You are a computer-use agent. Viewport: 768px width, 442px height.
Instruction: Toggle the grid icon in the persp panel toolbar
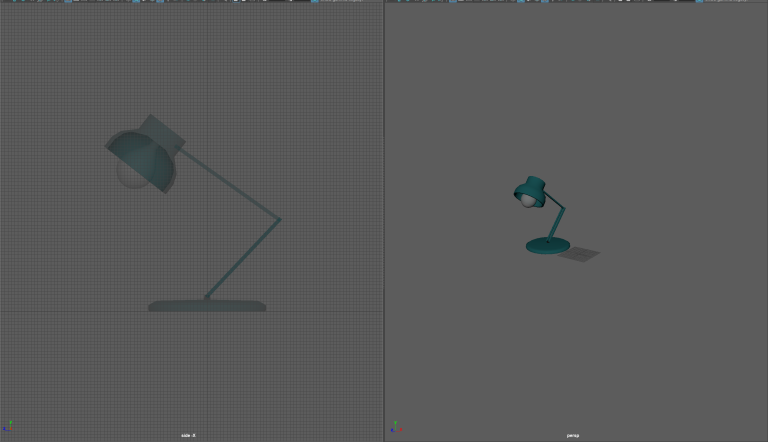pyautogui.click(x=452, y=1)
